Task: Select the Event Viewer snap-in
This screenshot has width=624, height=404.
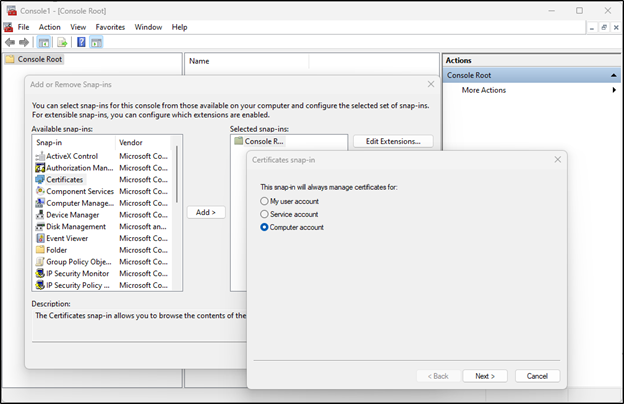Action: (67, 239)
